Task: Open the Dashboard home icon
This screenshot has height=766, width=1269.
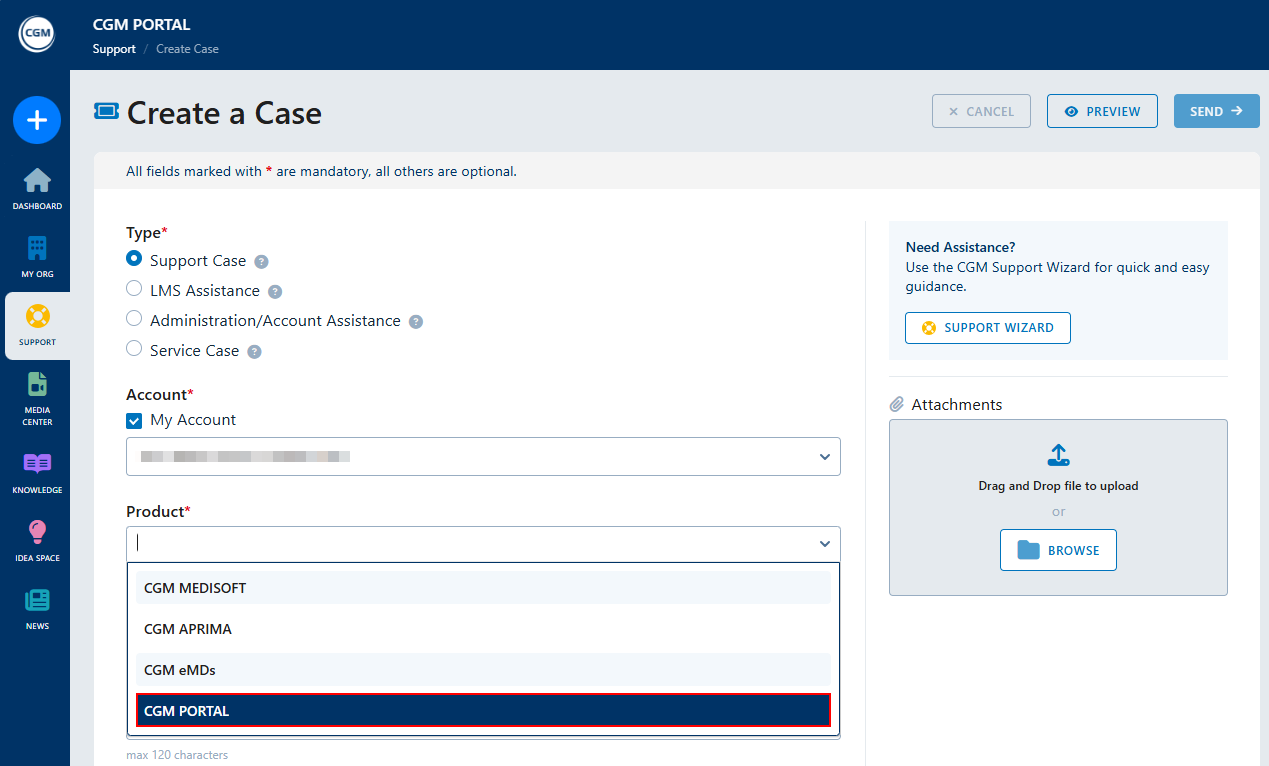Action: 37,180
